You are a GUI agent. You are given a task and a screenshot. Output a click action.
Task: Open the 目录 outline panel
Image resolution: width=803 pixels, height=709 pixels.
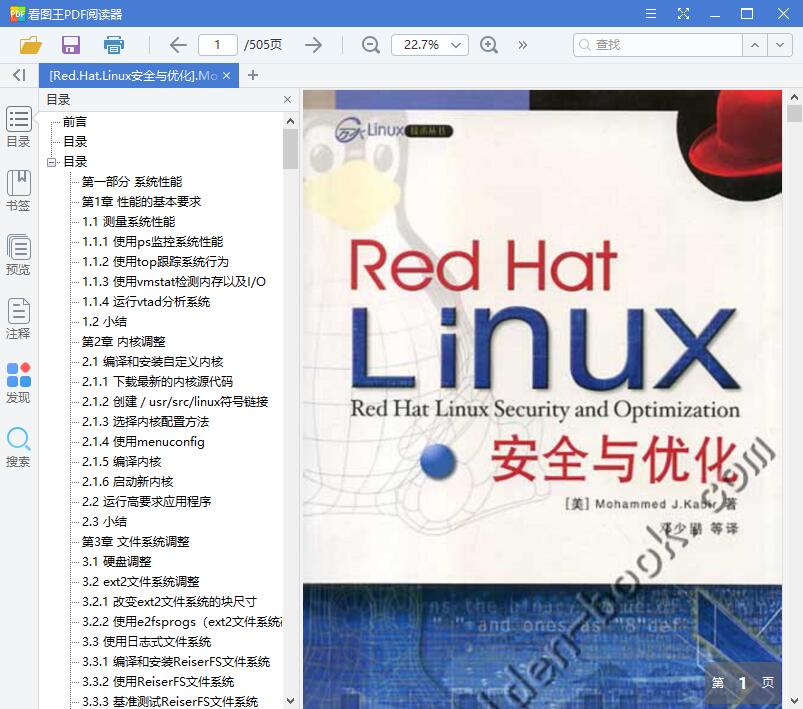tap(18, 127)
